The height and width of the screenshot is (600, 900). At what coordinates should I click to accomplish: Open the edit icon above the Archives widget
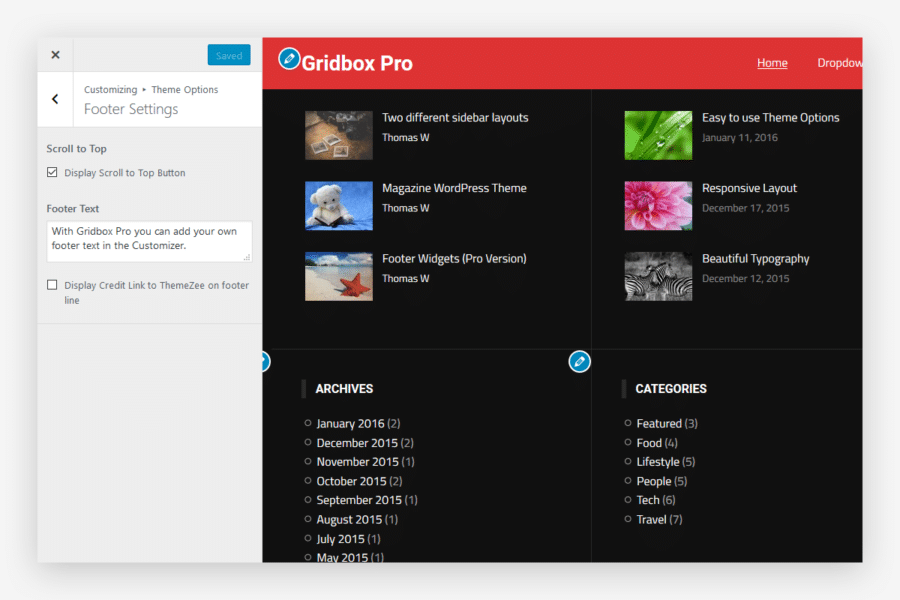point(580,361)
